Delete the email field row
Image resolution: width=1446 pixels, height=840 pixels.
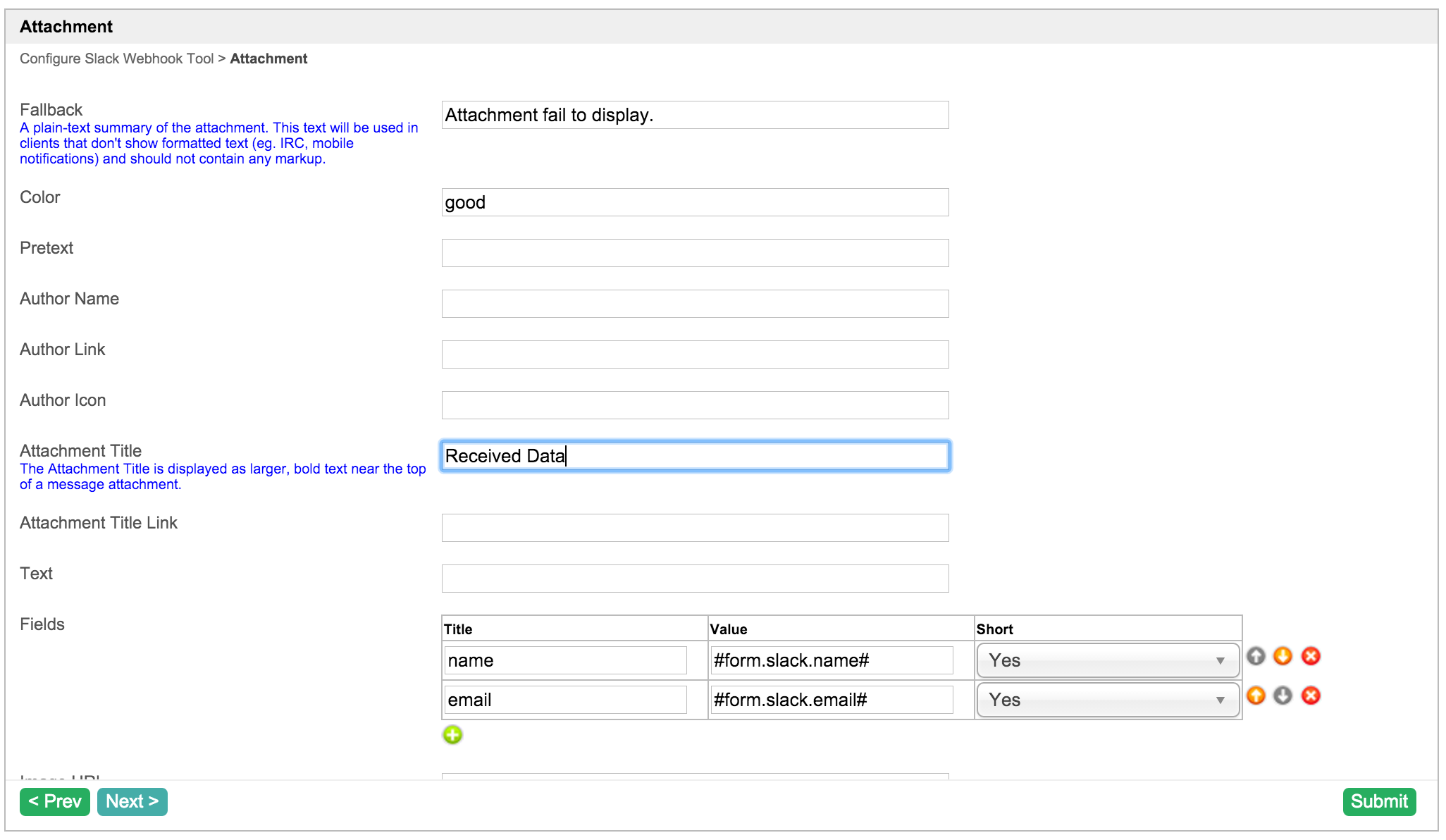pos(1311,696)
